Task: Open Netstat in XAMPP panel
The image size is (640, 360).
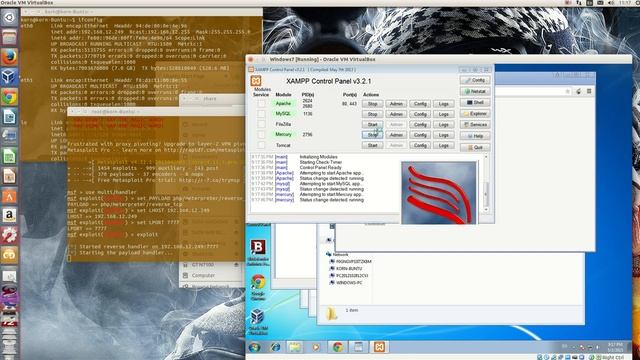Action: [475, 91]
